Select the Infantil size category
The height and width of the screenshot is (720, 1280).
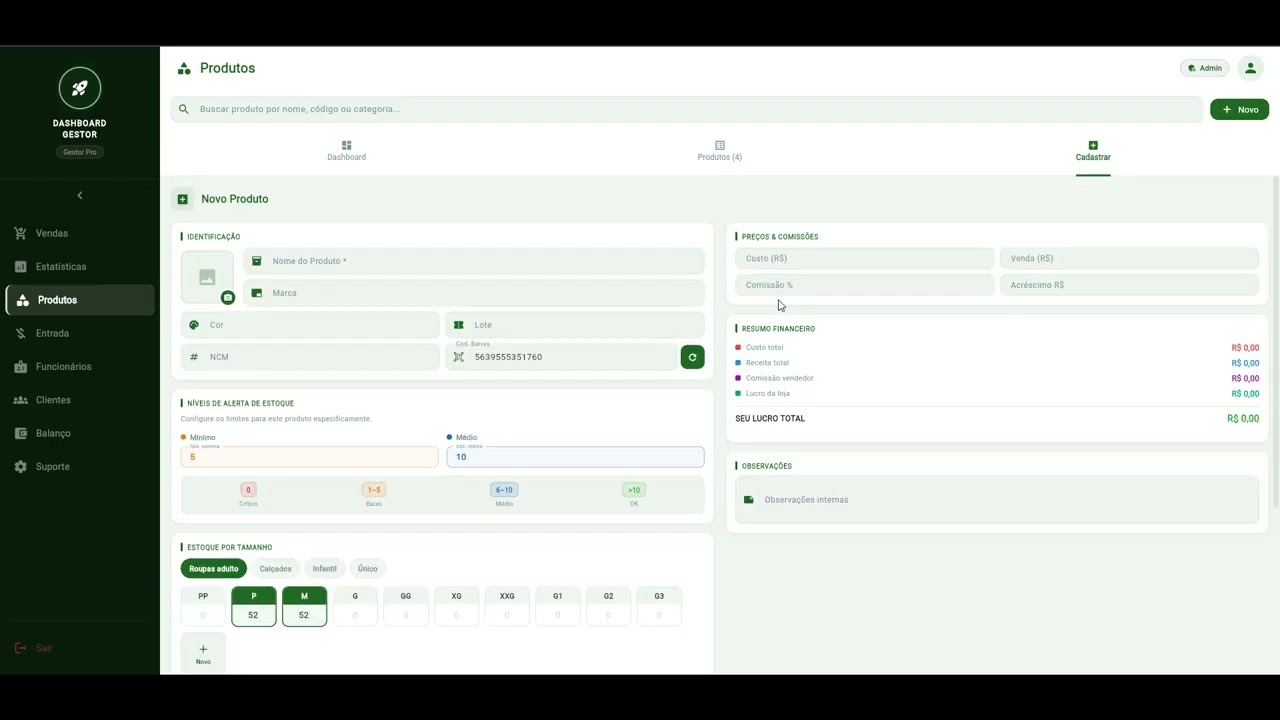[325, 569]
